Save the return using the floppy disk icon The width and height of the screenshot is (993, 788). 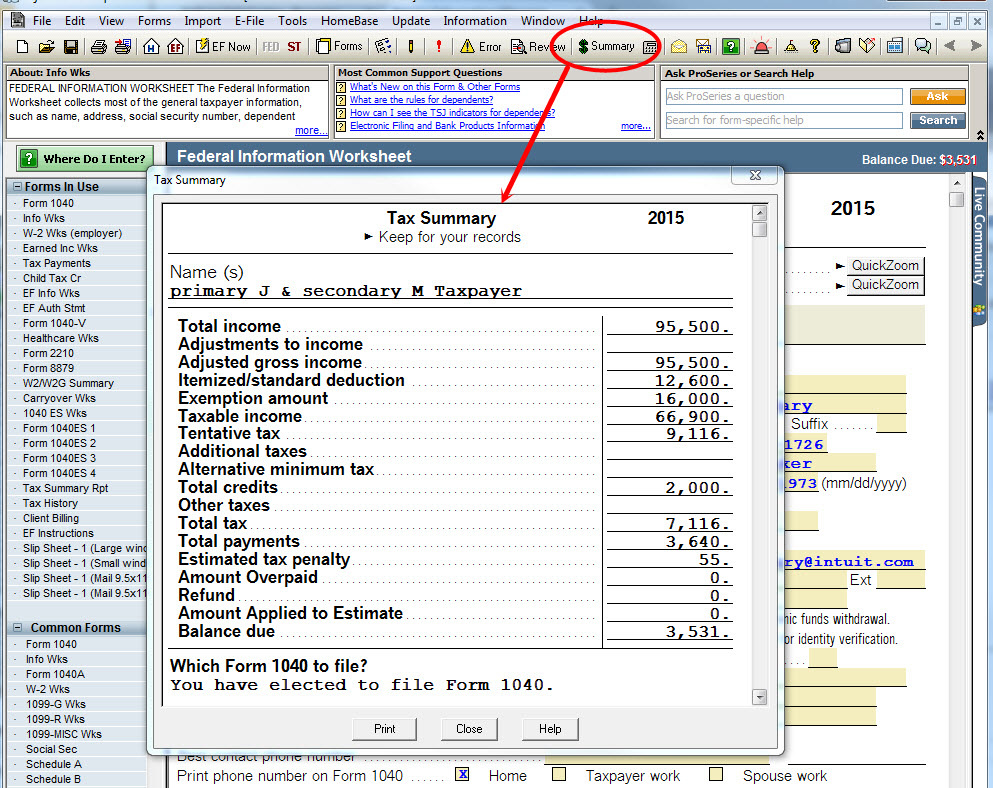(71, 46)
